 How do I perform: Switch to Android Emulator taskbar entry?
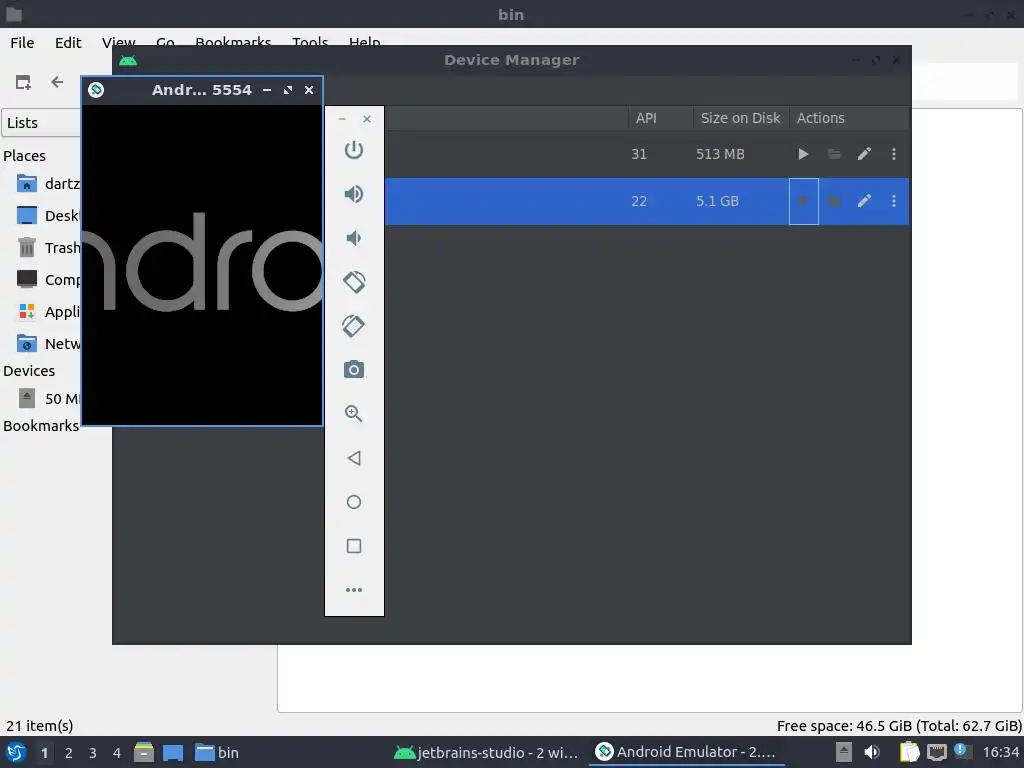coord(686,752)
